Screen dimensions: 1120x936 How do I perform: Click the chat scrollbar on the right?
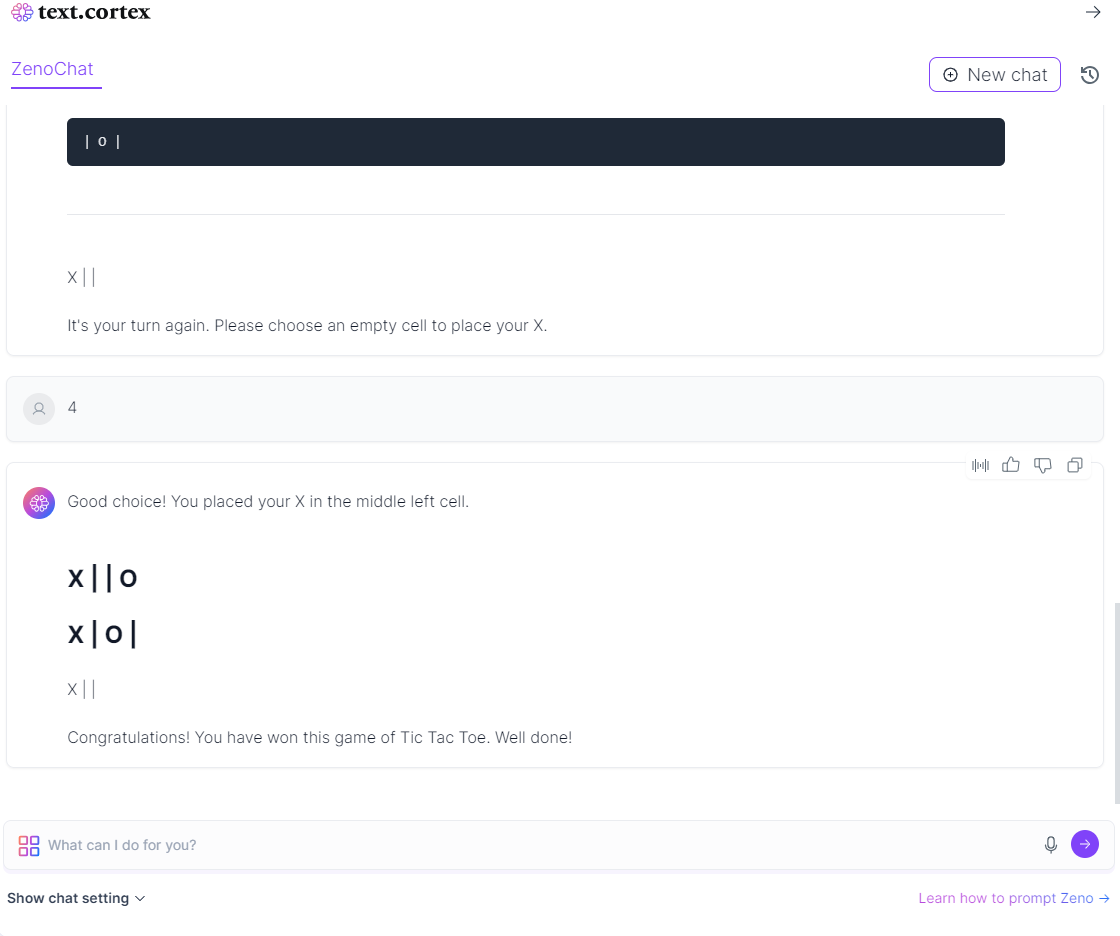pos(1116,702)
